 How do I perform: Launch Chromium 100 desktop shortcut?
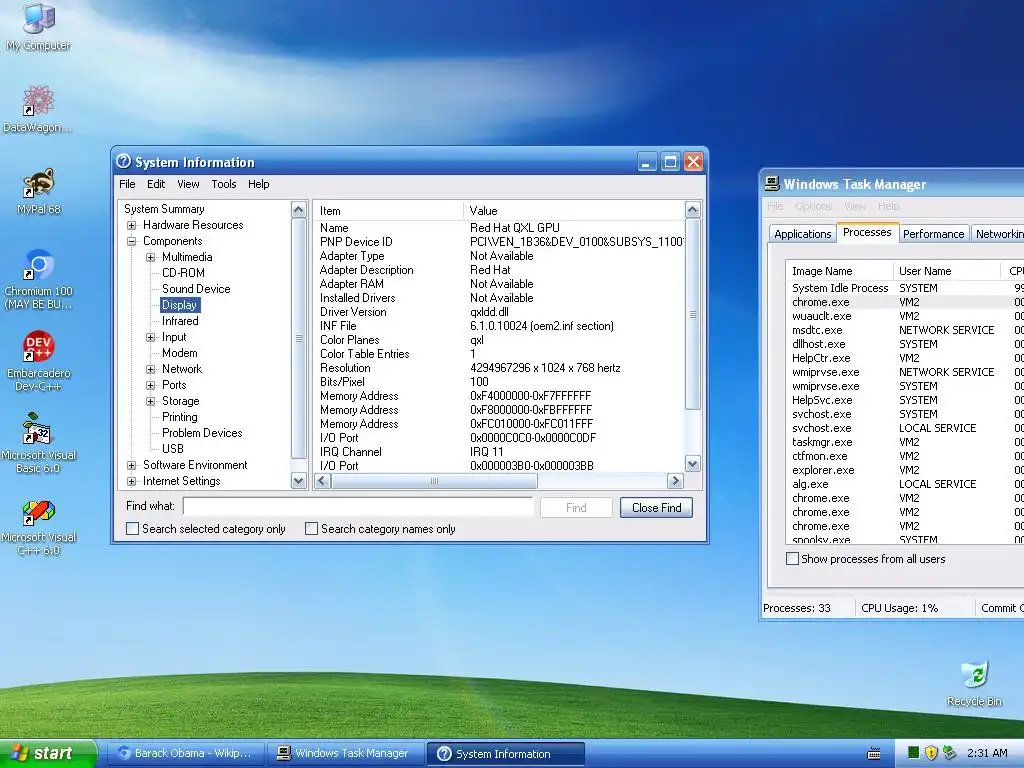click(x=39, y=279)
